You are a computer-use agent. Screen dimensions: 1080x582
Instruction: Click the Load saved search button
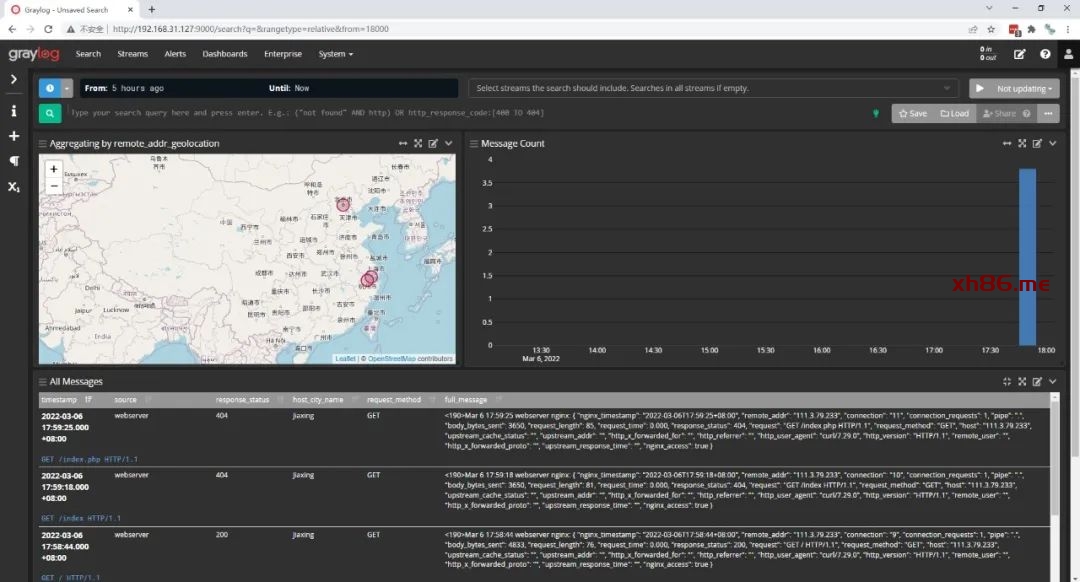click(x=955, y=114)
